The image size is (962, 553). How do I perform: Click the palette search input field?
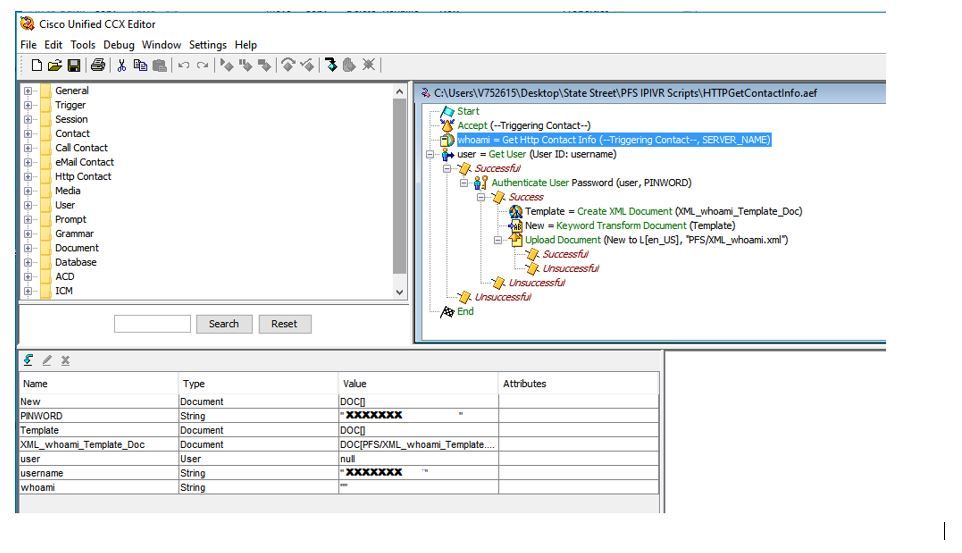152,324
